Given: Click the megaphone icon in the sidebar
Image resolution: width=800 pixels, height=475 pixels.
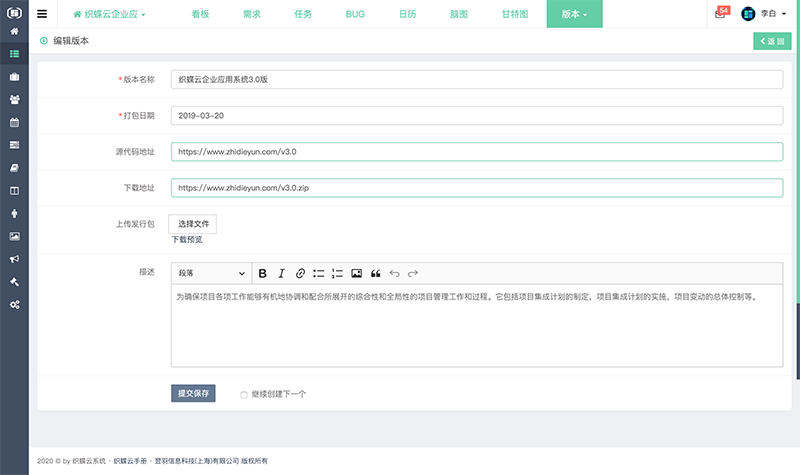Looking at the screenshot, I should (14, 259).
